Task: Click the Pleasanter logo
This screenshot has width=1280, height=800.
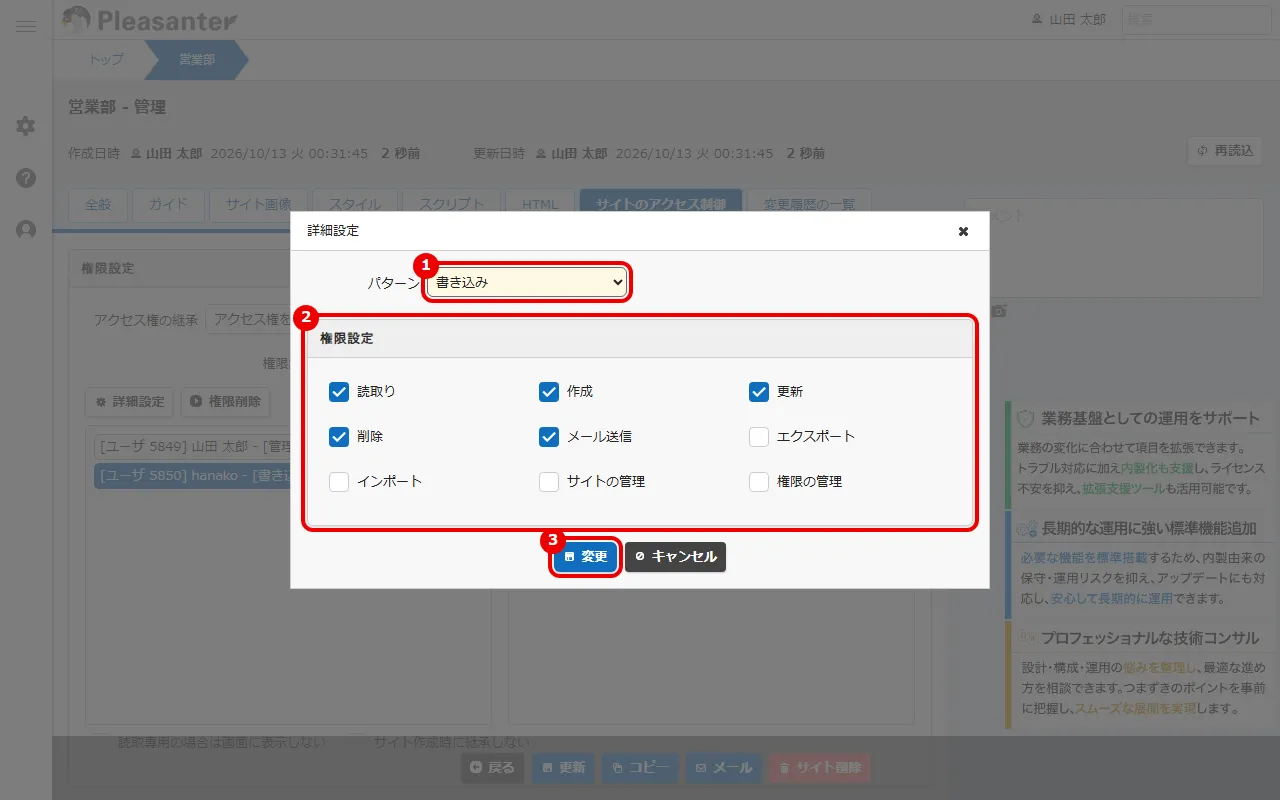Action: (150, 19)
